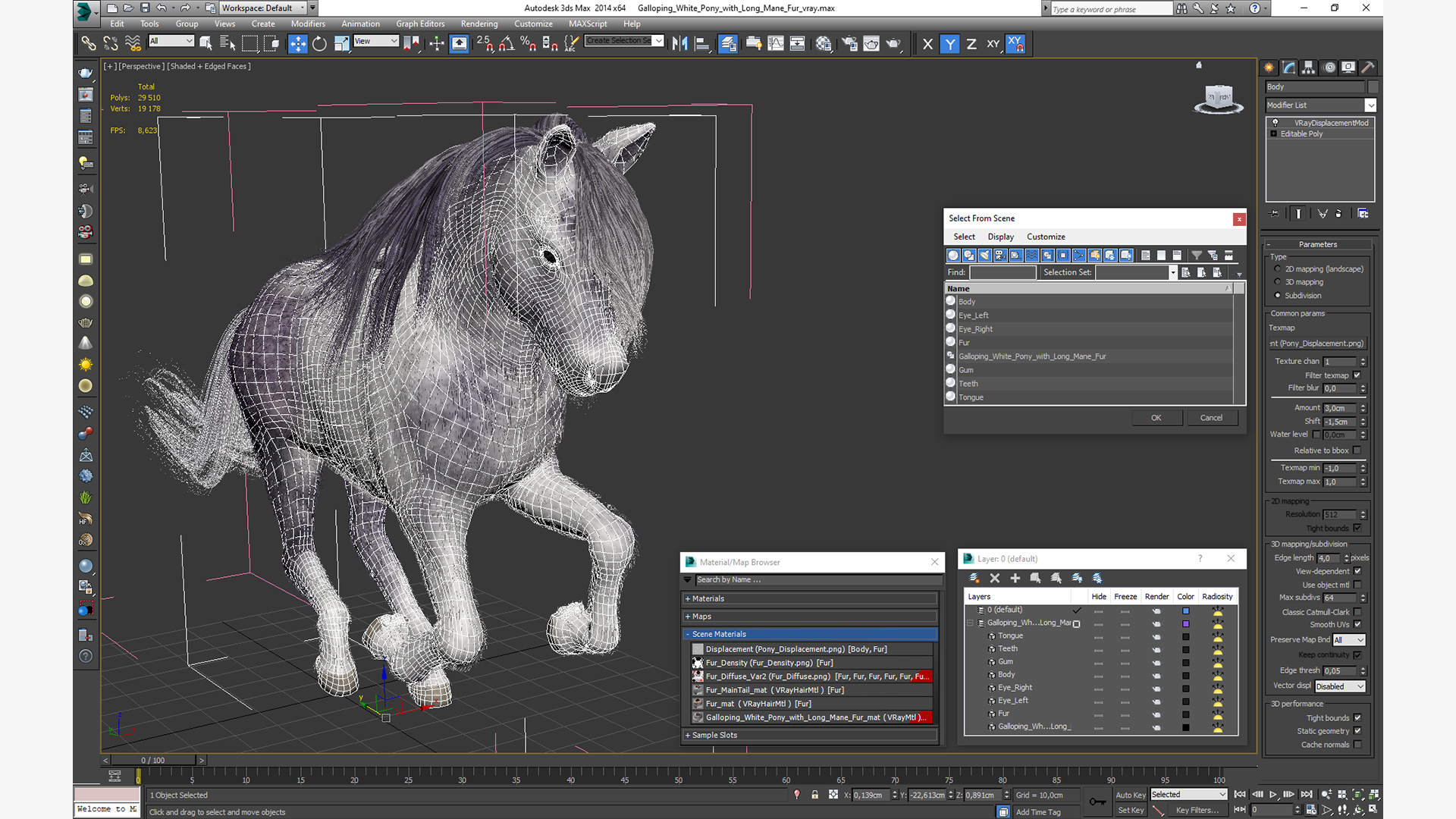
Task: Open the Graph Editors menu
Action: tap(420, 24)
